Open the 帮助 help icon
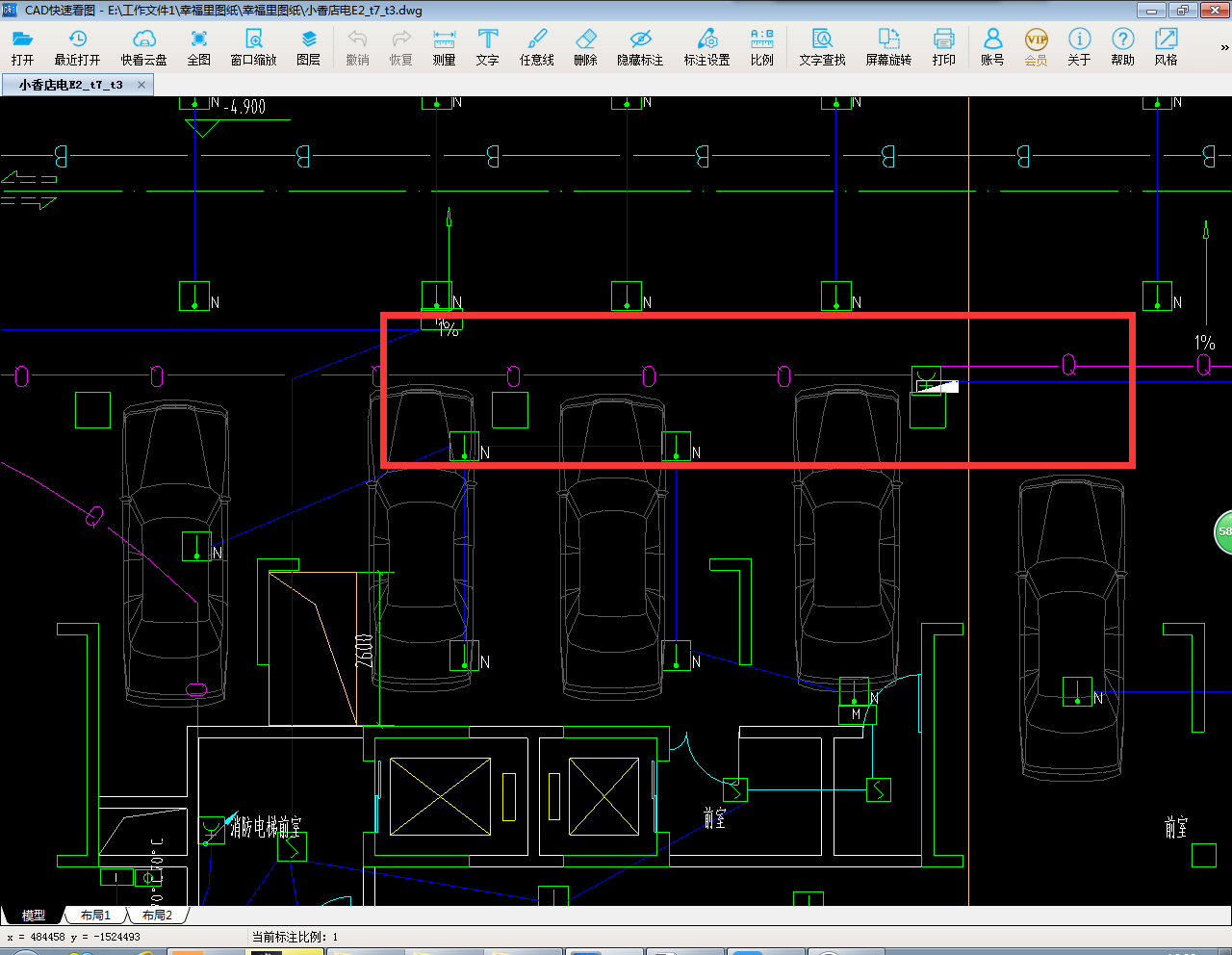Image resolution: width=1232 pixels, height=955 pixels. (1122, 47)
